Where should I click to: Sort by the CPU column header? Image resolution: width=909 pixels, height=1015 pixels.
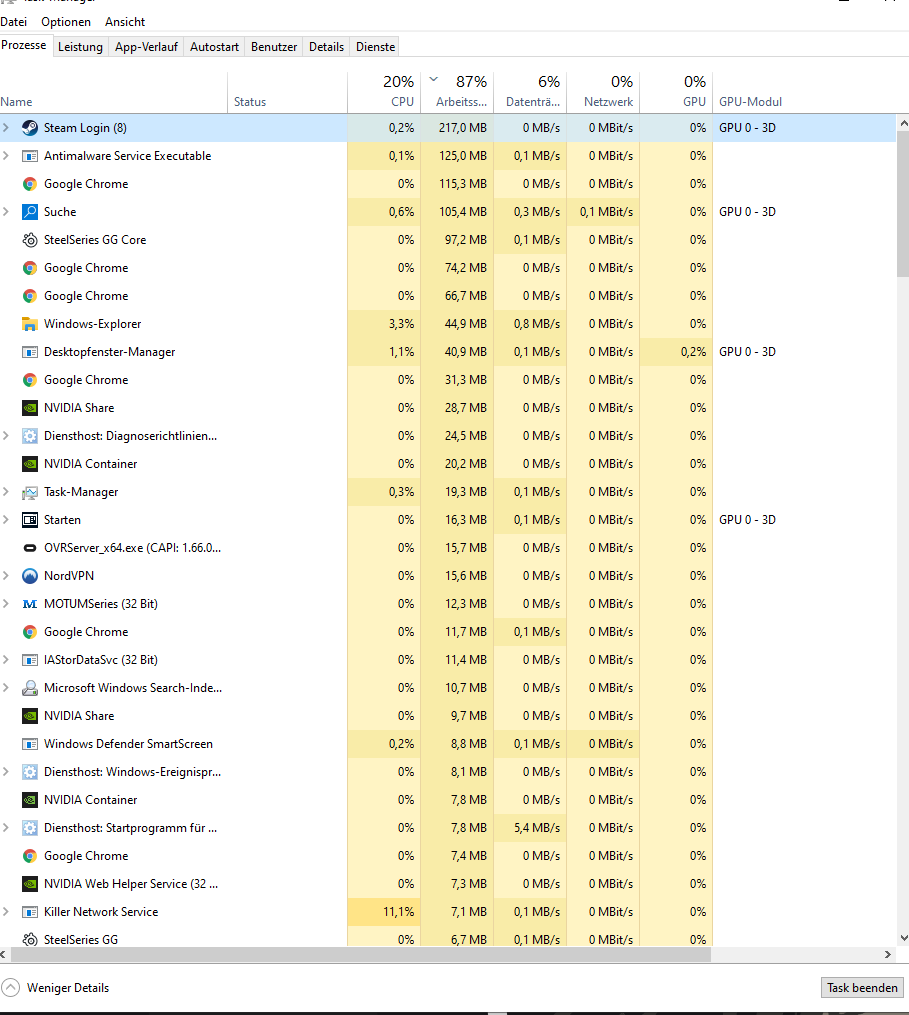click(385, 92)
